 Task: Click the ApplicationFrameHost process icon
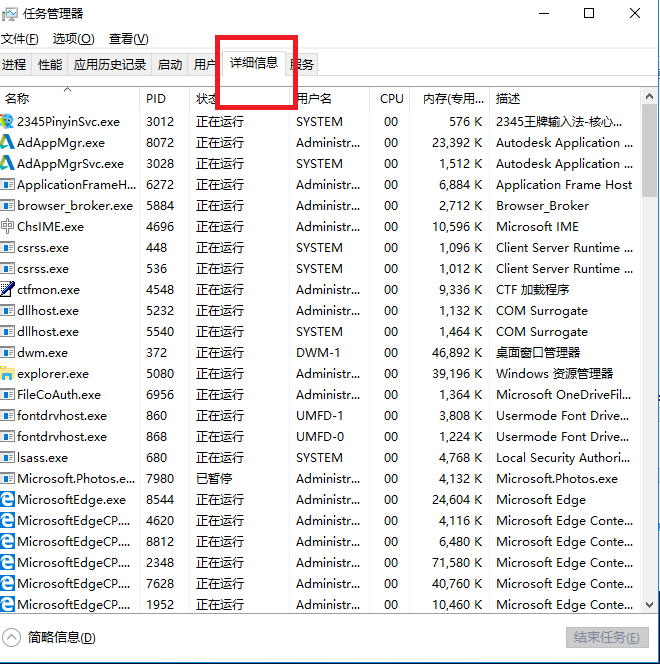pyautogui.click(x=7, y=185)
